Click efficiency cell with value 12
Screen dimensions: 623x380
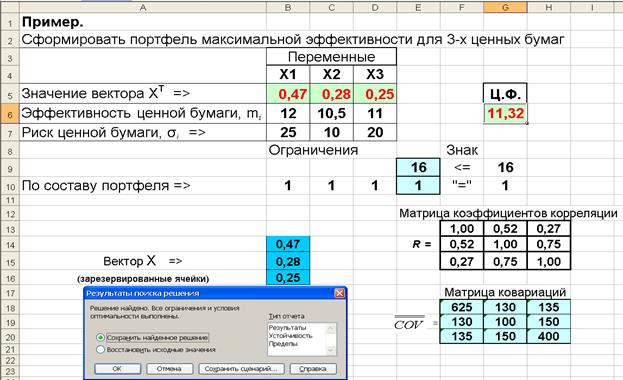point(288,114)
